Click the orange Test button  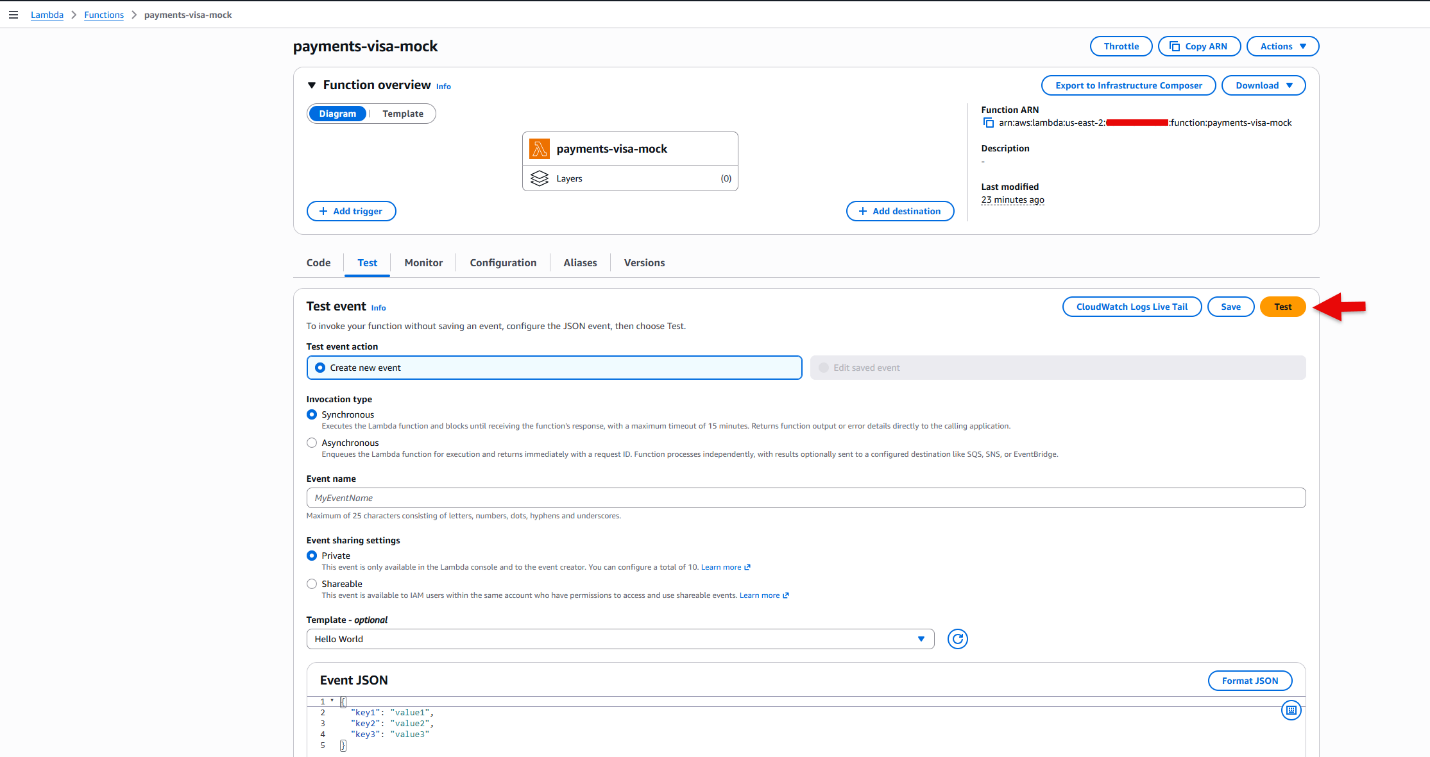[1283, 307]
